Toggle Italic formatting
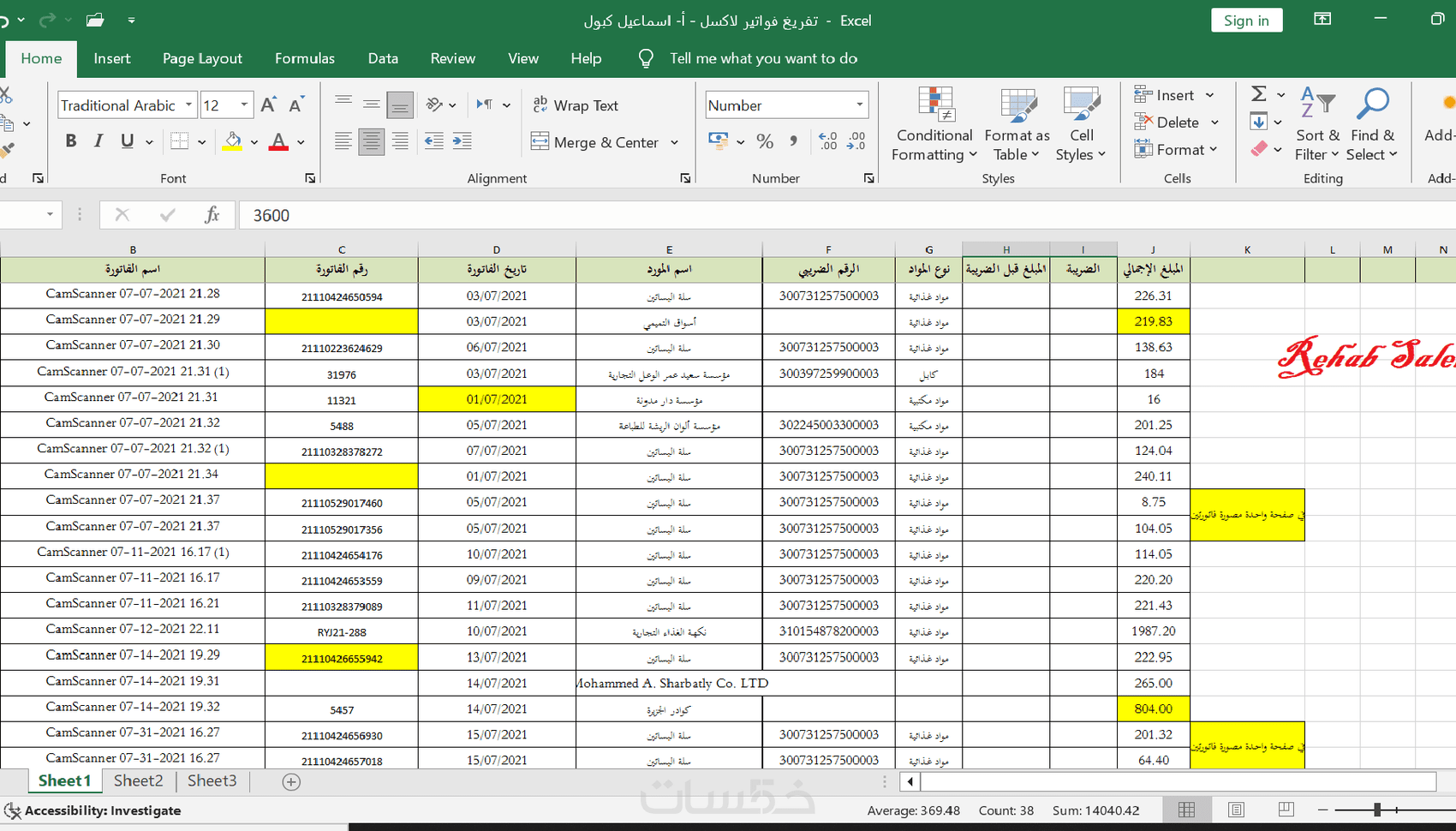This screenshot has width=1456, height=831. 98,141
